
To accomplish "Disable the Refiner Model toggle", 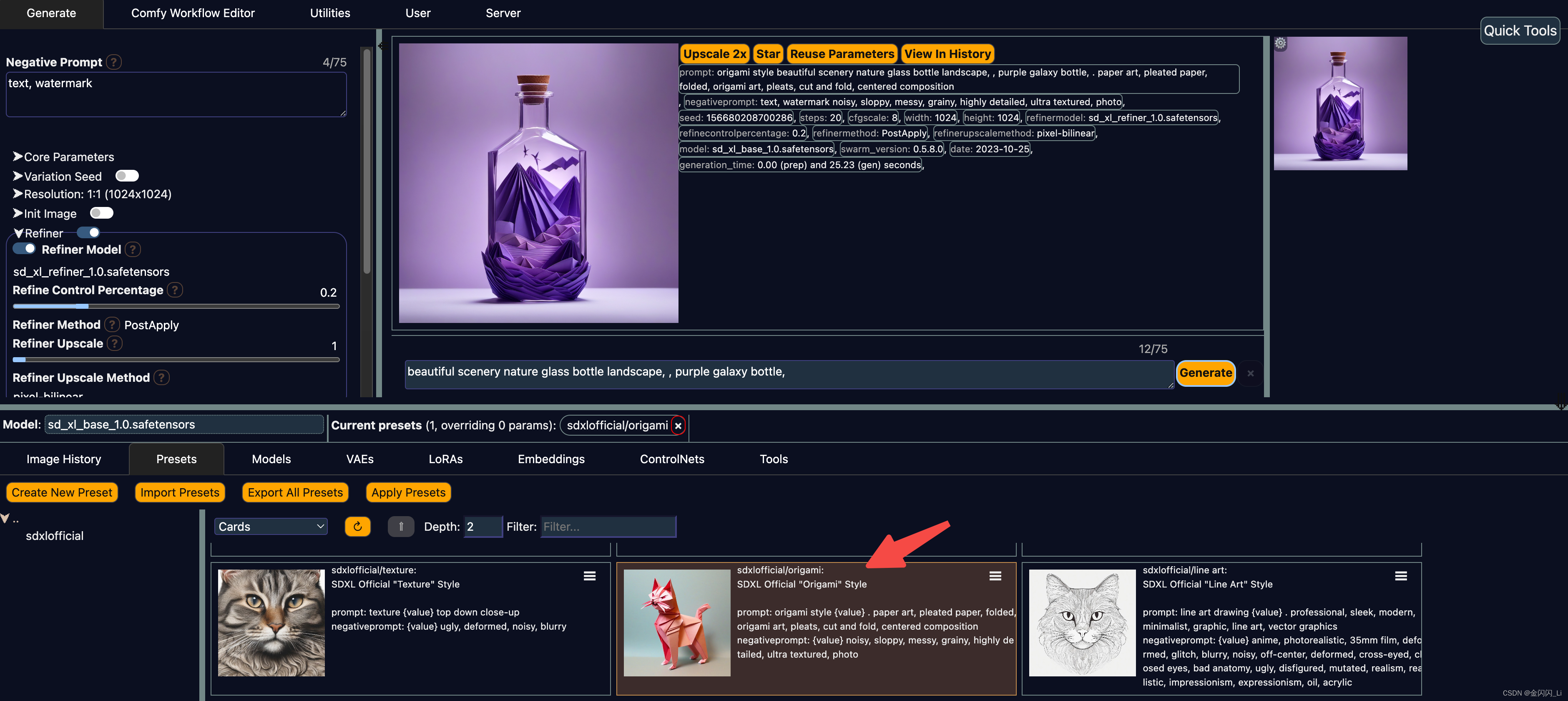I will 25,249.
